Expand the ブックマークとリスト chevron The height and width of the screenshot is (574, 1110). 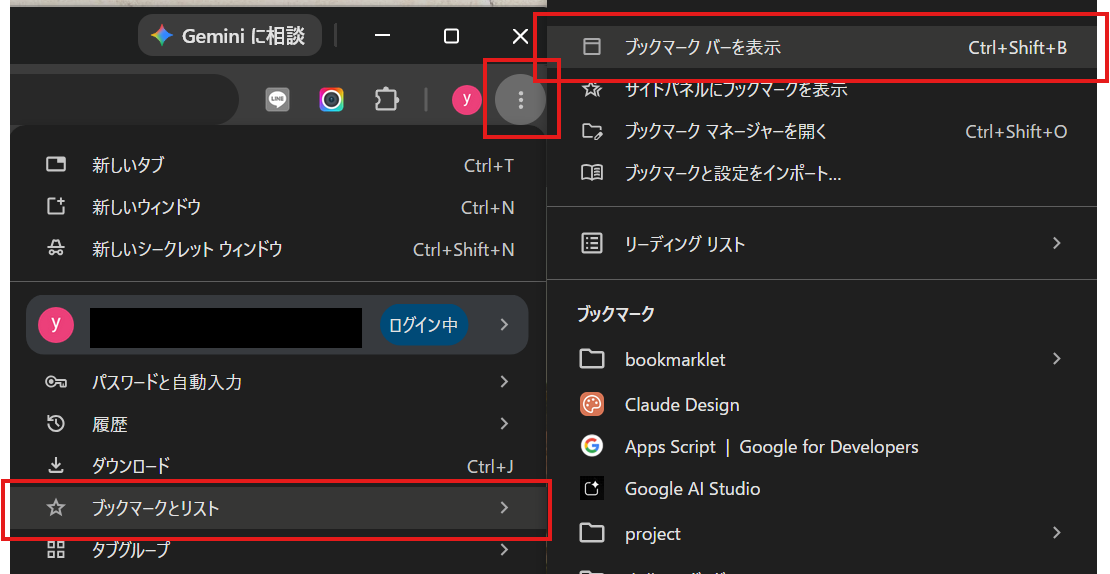pos(504,507)
